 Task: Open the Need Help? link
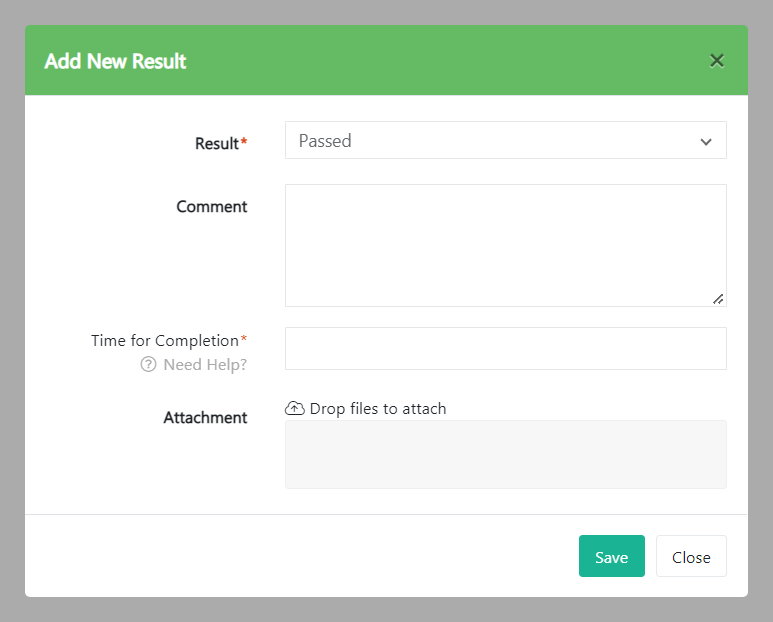[x=205, y=365]
